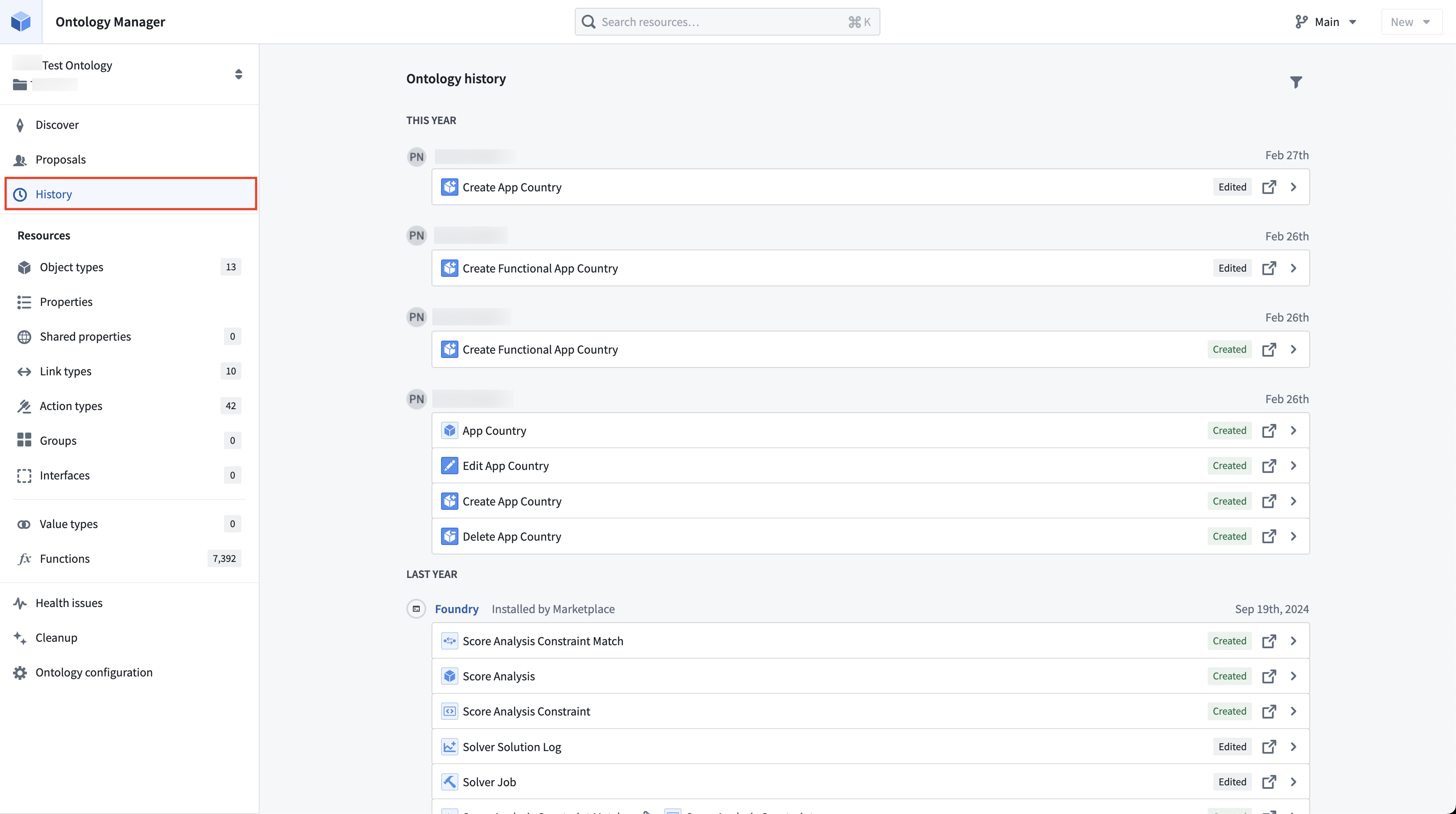Screen dimensions: 1456x814
Task: Click the search magnifier icon
Action: (588, 21)
